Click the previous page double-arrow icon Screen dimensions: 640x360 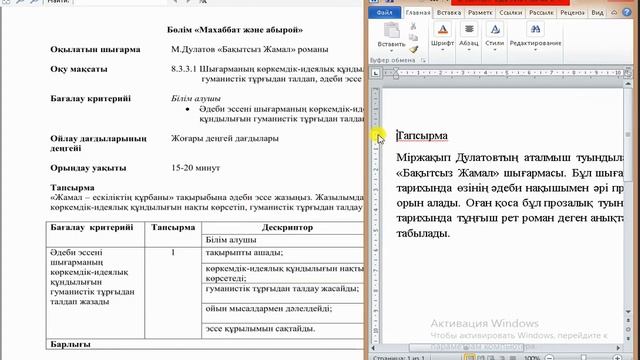click(628, 321)
